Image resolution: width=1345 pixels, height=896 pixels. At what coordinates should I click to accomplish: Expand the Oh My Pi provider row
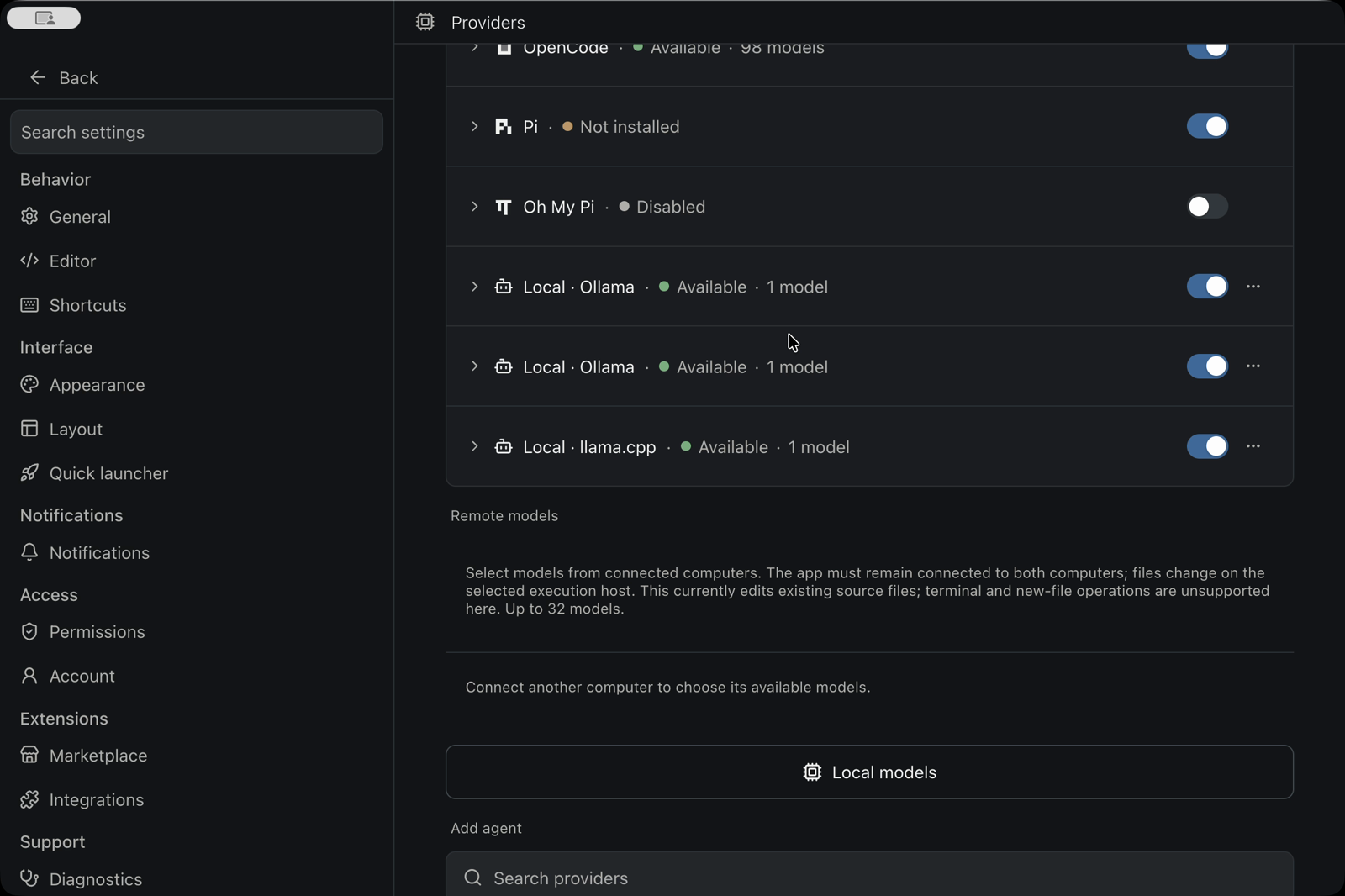click(x=475, y=206)
